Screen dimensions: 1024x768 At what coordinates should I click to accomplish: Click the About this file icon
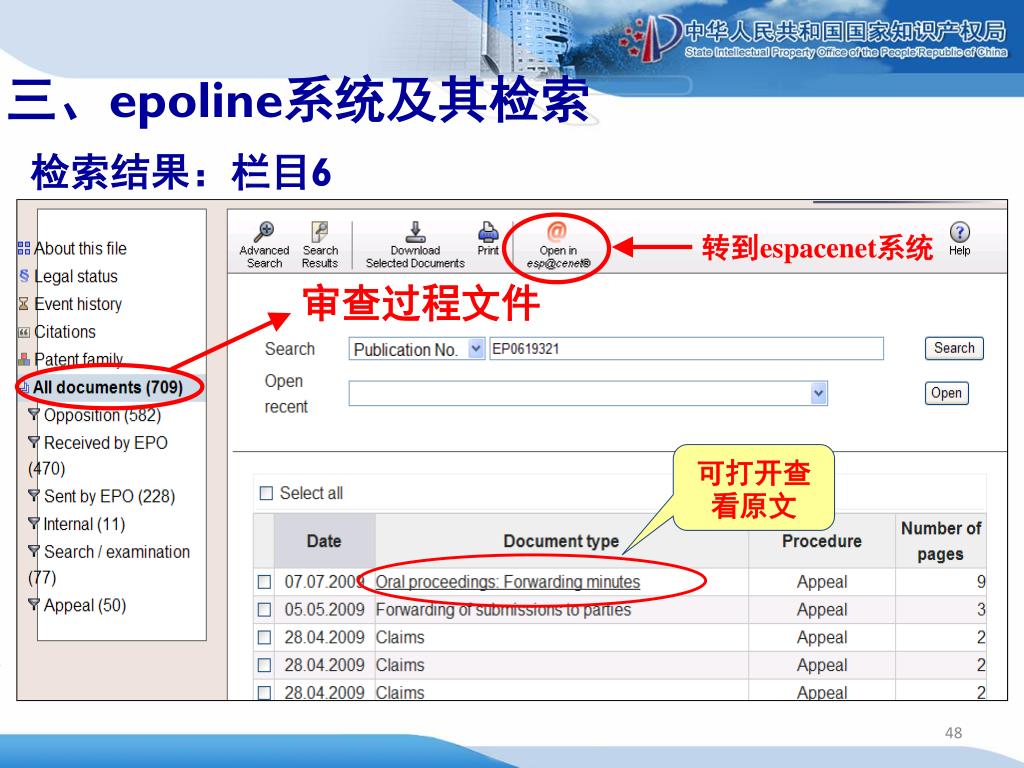click(x=24, y=248)
